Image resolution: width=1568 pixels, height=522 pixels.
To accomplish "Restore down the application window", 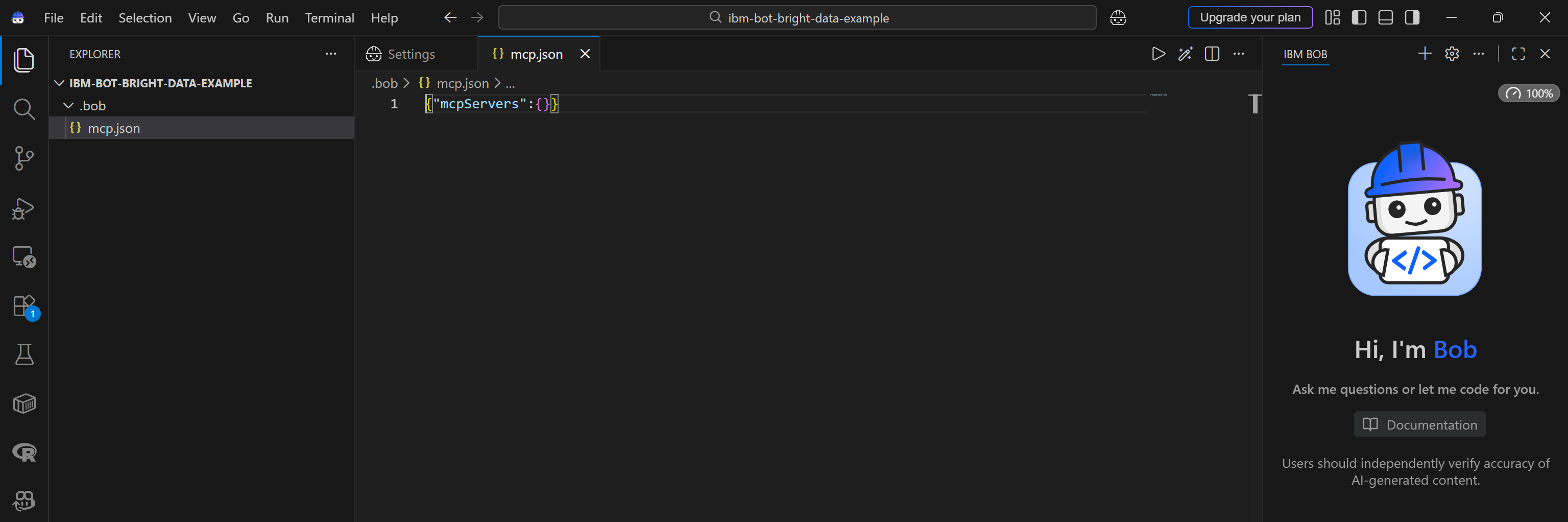I will (1498, 18).
